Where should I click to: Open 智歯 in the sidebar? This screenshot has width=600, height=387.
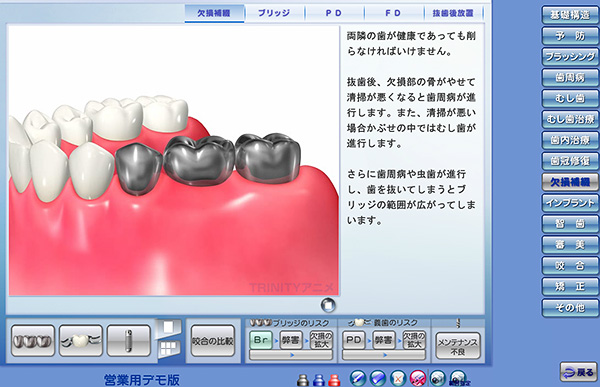(x=570, y=224)
